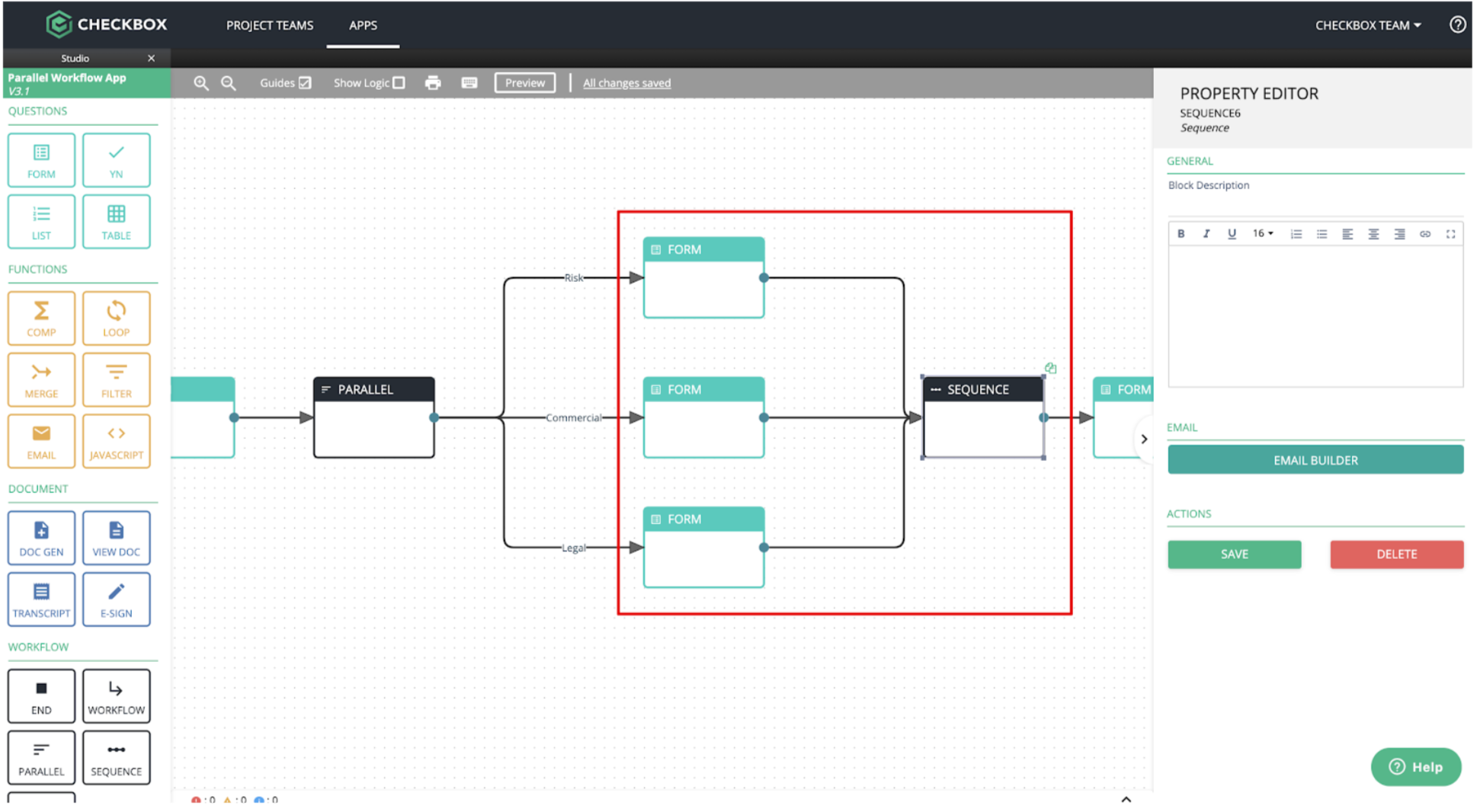Choose the END workflow block
The image size is (1477, 812).
[41, 697]
